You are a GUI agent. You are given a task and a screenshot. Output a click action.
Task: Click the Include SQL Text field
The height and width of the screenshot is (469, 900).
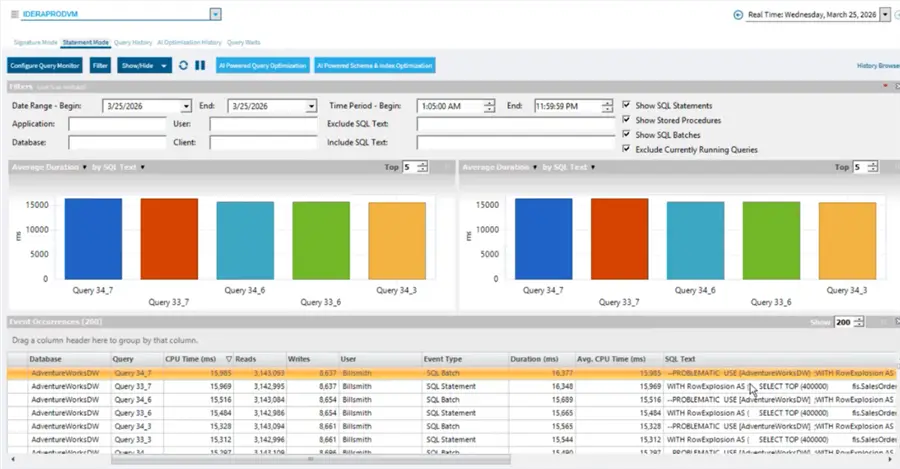click(515, 142)
